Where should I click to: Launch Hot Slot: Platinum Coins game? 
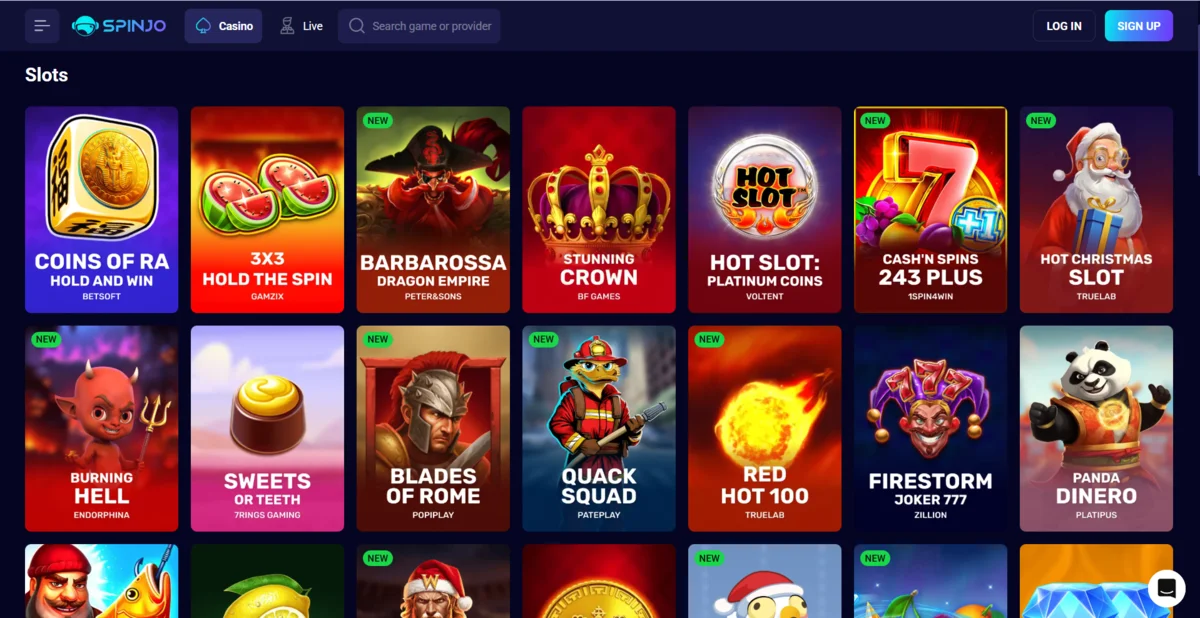point(765,210)
